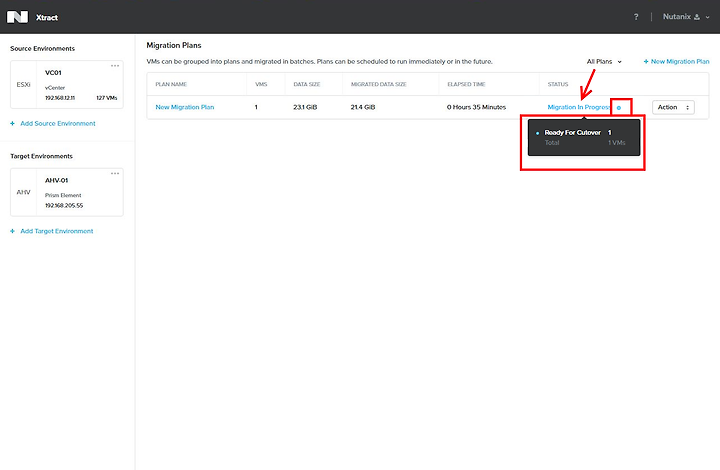Image resolution: width=720 pixels, height=470 pixels.
Task: Open the VC01 source options ellipsis
Action: point(115,66)
